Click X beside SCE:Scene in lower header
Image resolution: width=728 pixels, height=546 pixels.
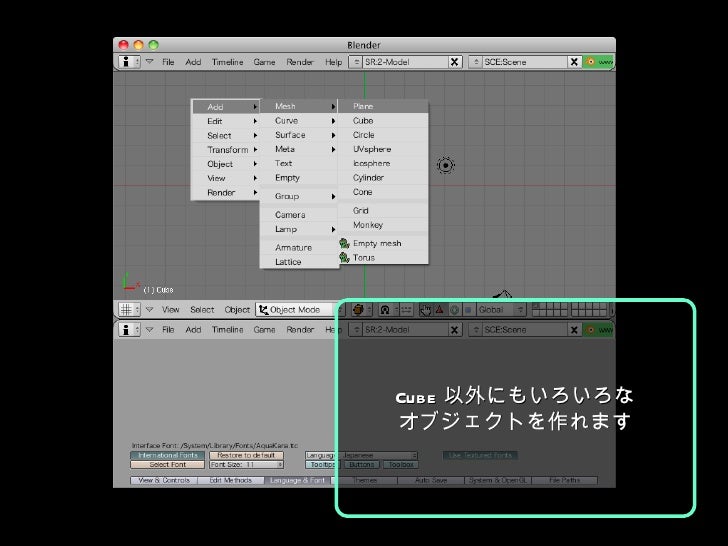tap(574, 330)
